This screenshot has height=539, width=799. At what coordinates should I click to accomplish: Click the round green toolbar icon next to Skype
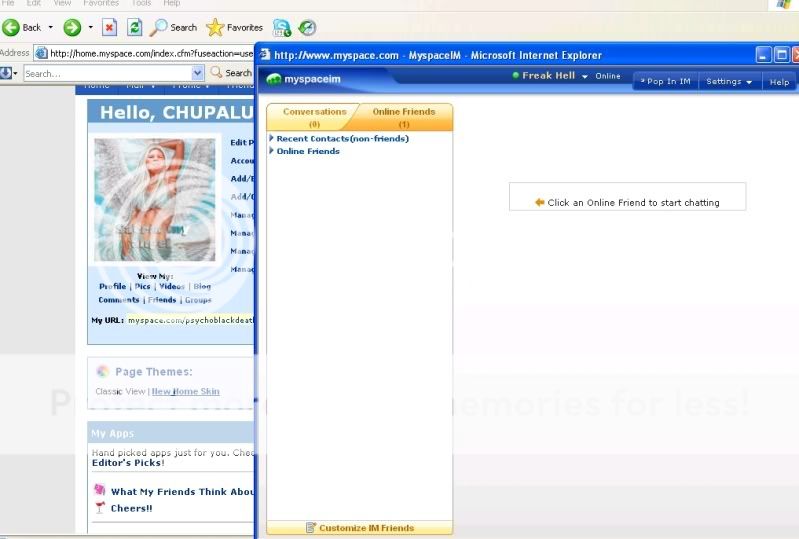[x=307, y=28]
